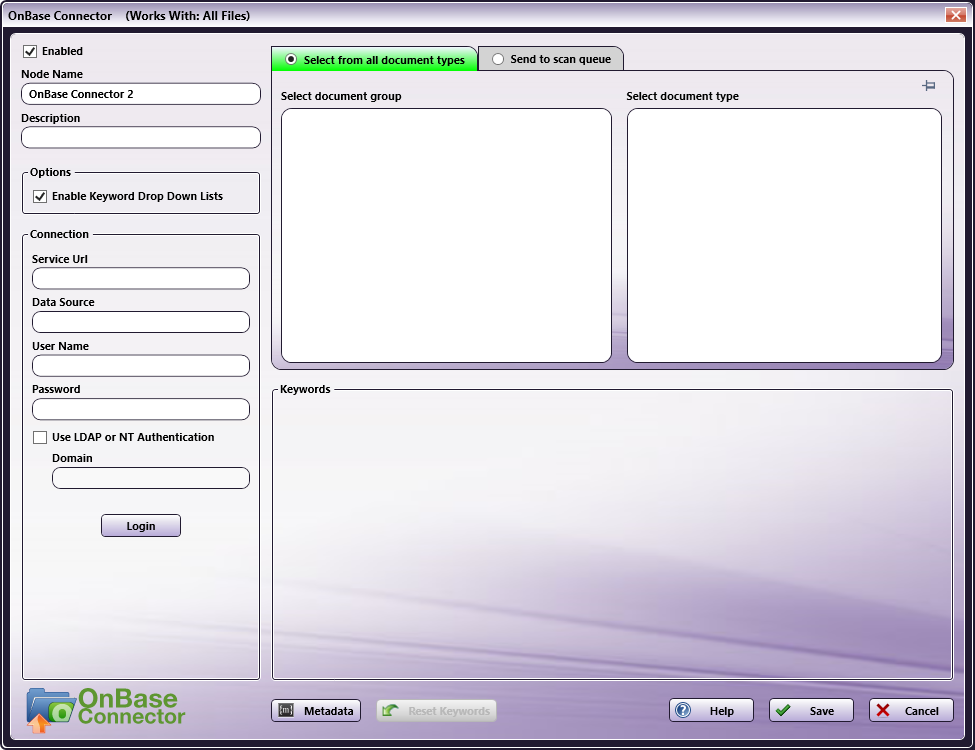Click the Password field

140,409
